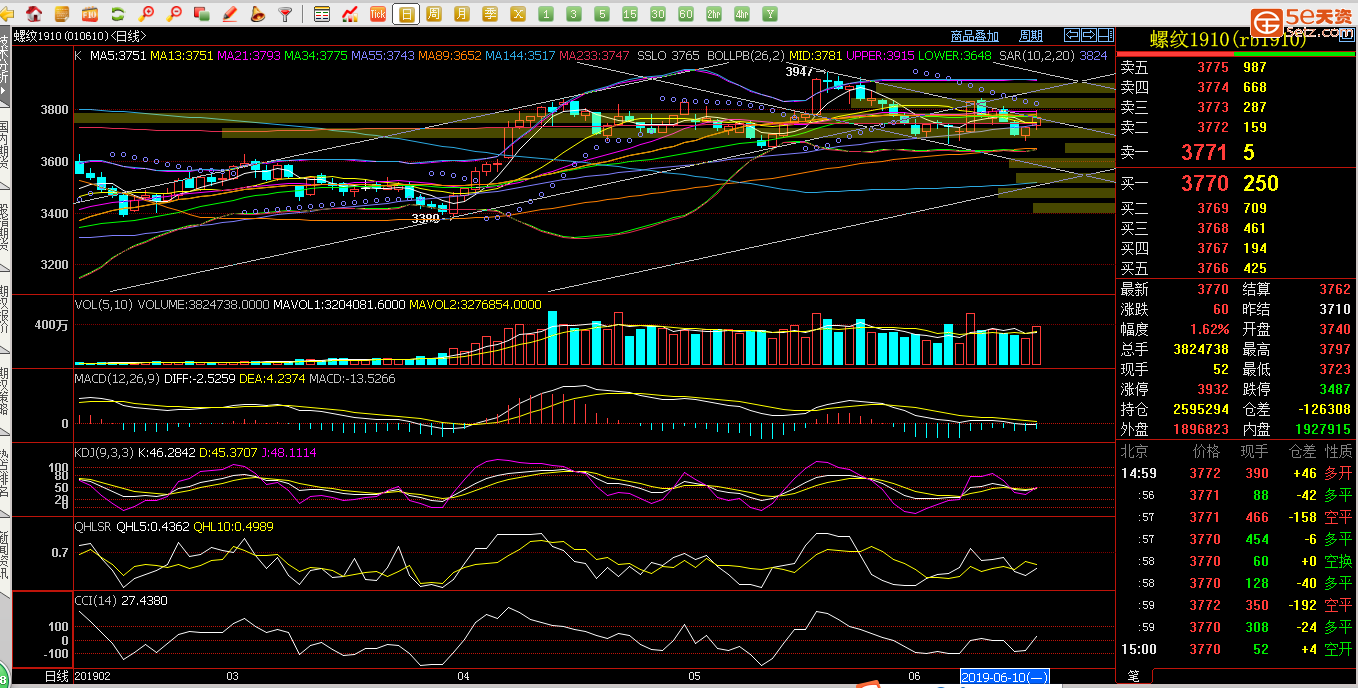Click the QHLSR indicator label

(94, 526)
